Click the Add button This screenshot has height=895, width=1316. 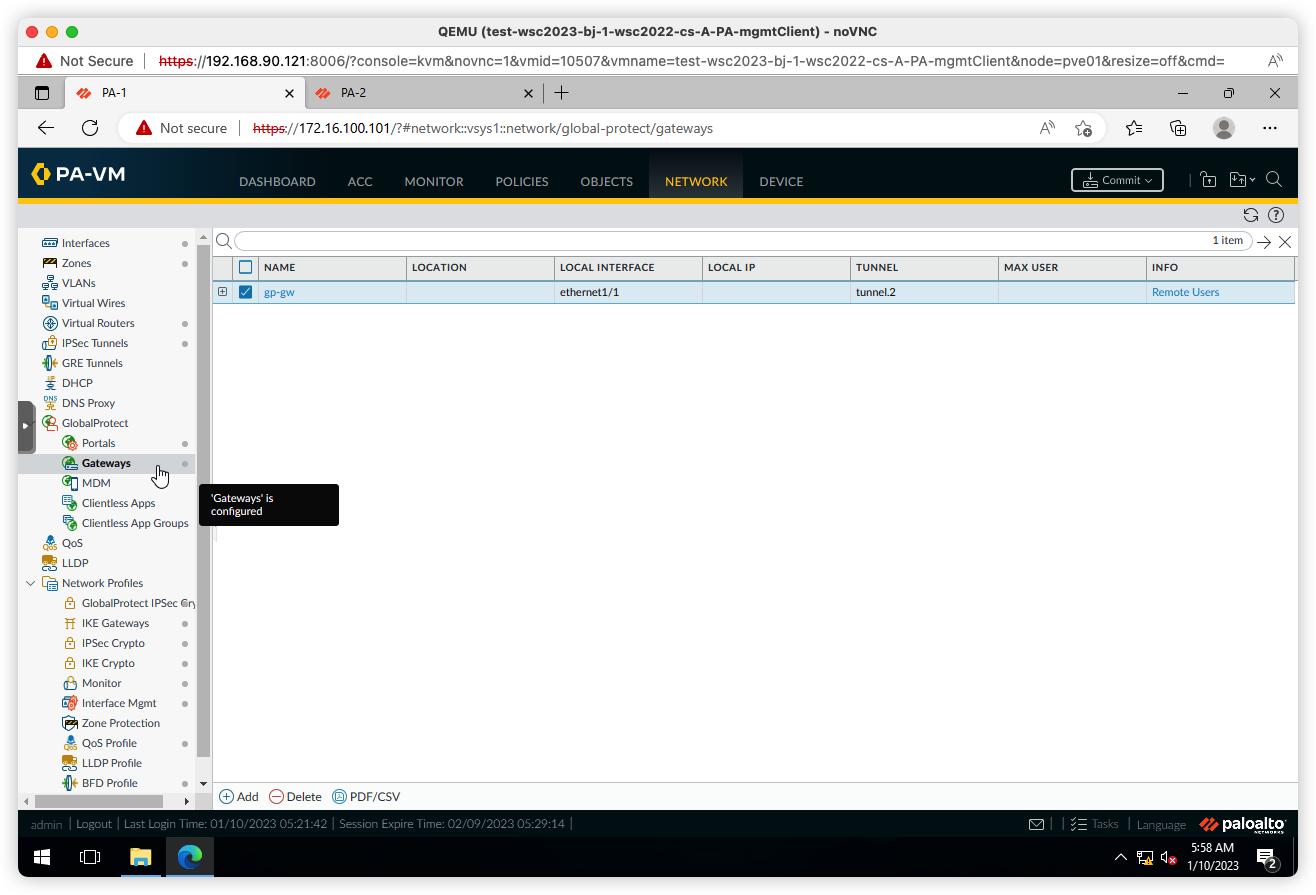point(239,797)
